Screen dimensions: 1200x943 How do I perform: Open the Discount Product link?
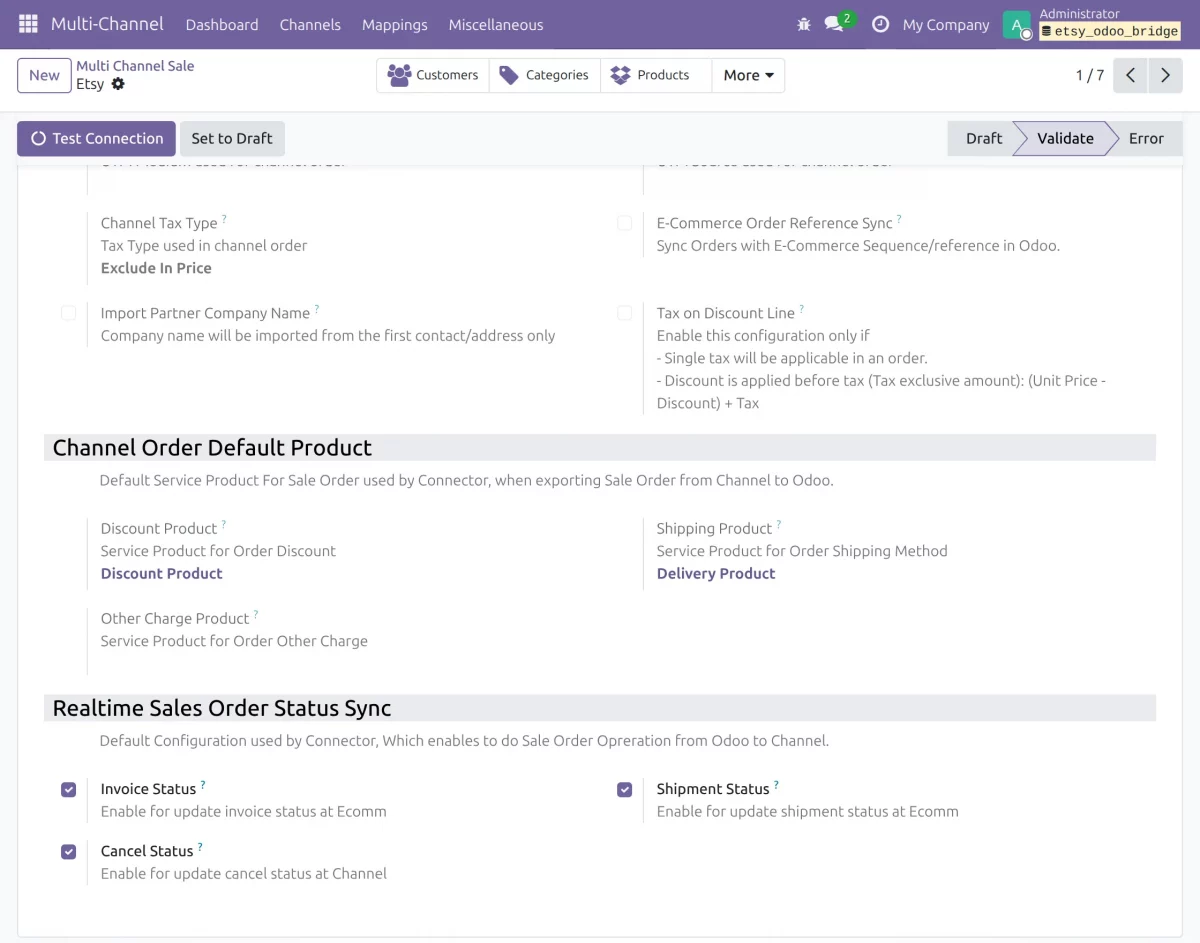(x=162, y=573)
